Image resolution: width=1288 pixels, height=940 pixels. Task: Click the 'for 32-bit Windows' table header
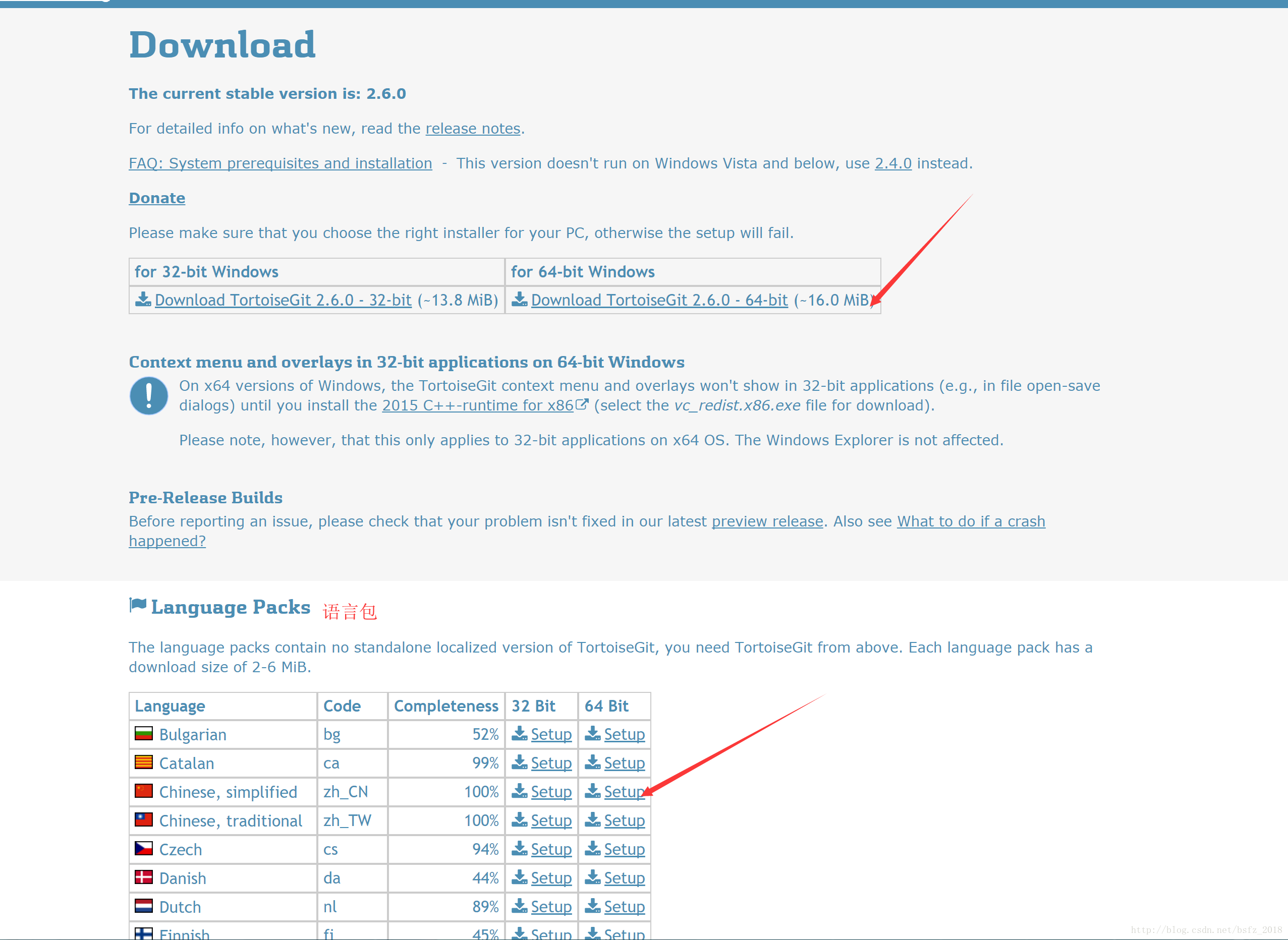click(316, 272)
